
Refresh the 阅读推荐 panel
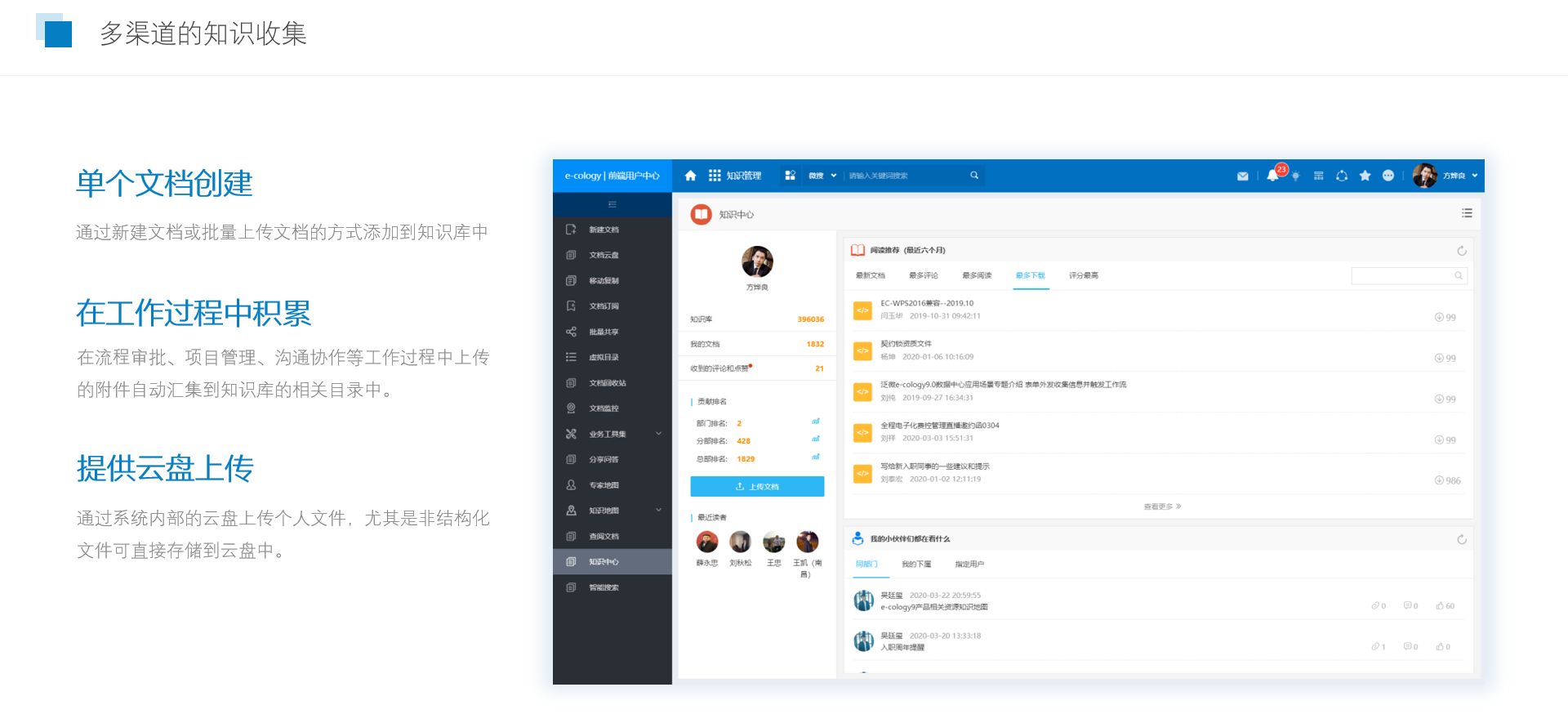(1461, 251)
